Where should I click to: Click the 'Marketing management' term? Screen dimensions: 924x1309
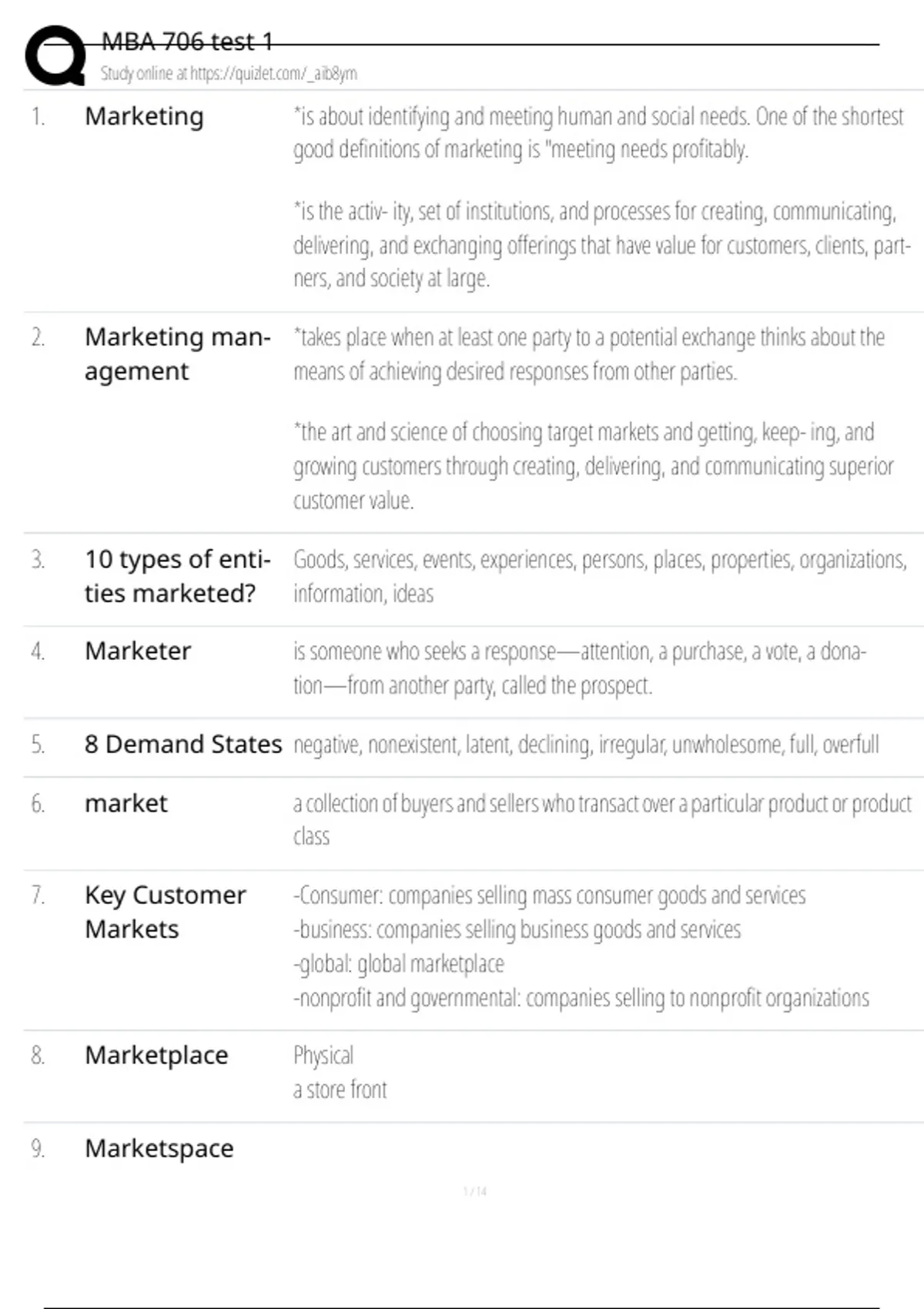177,354
